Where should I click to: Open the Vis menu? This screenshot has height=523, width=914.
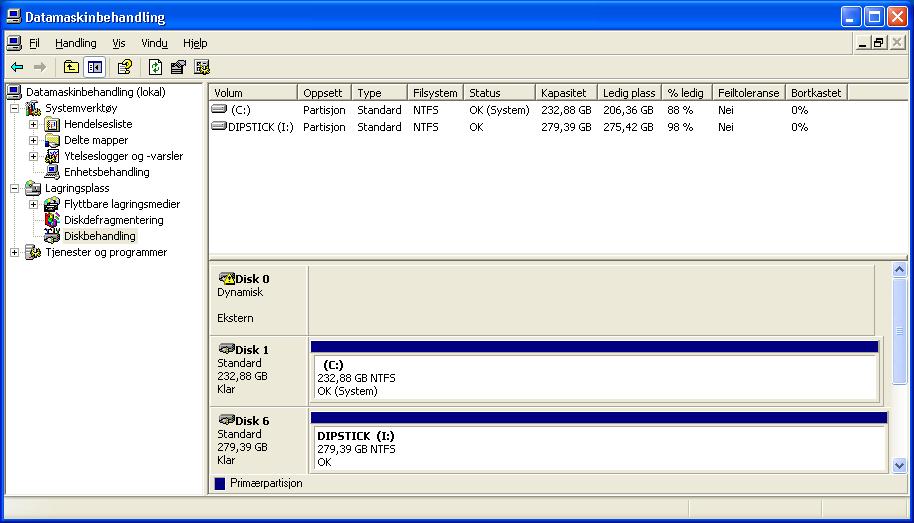tap(119, 43)
